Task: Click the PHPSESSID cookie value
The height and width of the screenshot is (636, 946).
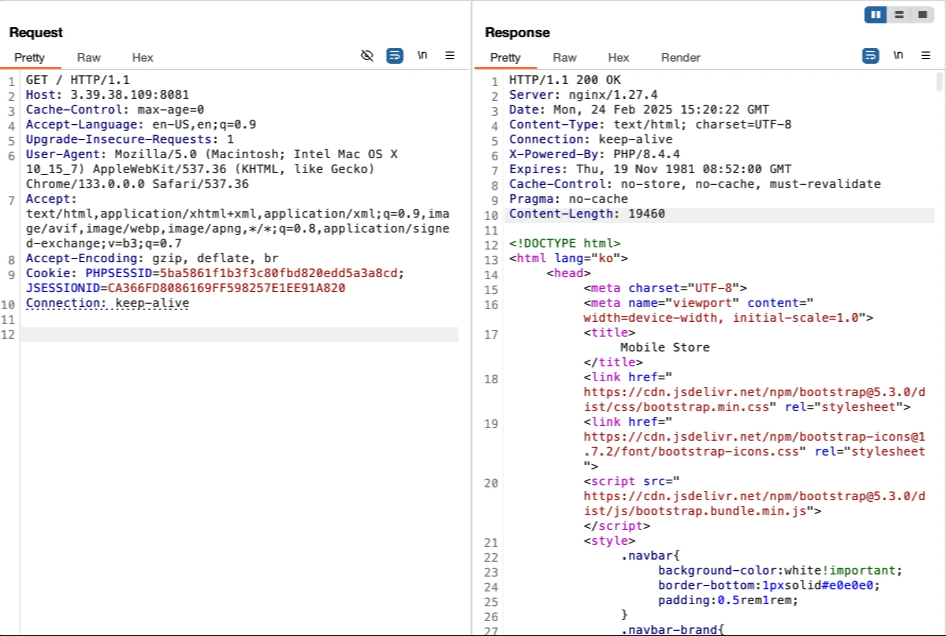Action: tap(278, 273)
